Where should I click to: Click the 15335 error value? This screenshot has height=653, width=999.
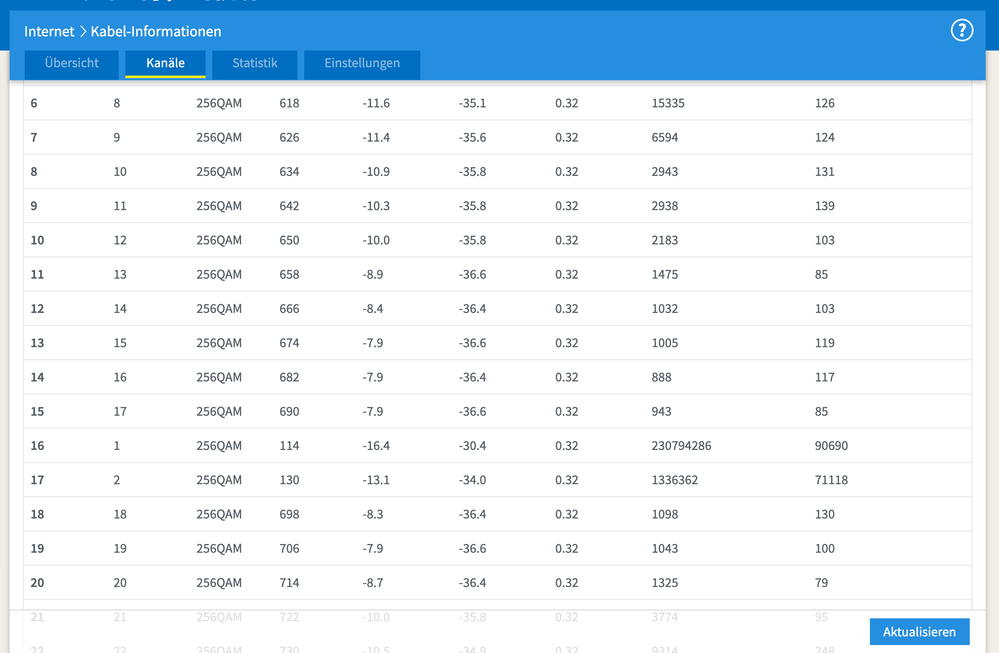click(668, 103)
